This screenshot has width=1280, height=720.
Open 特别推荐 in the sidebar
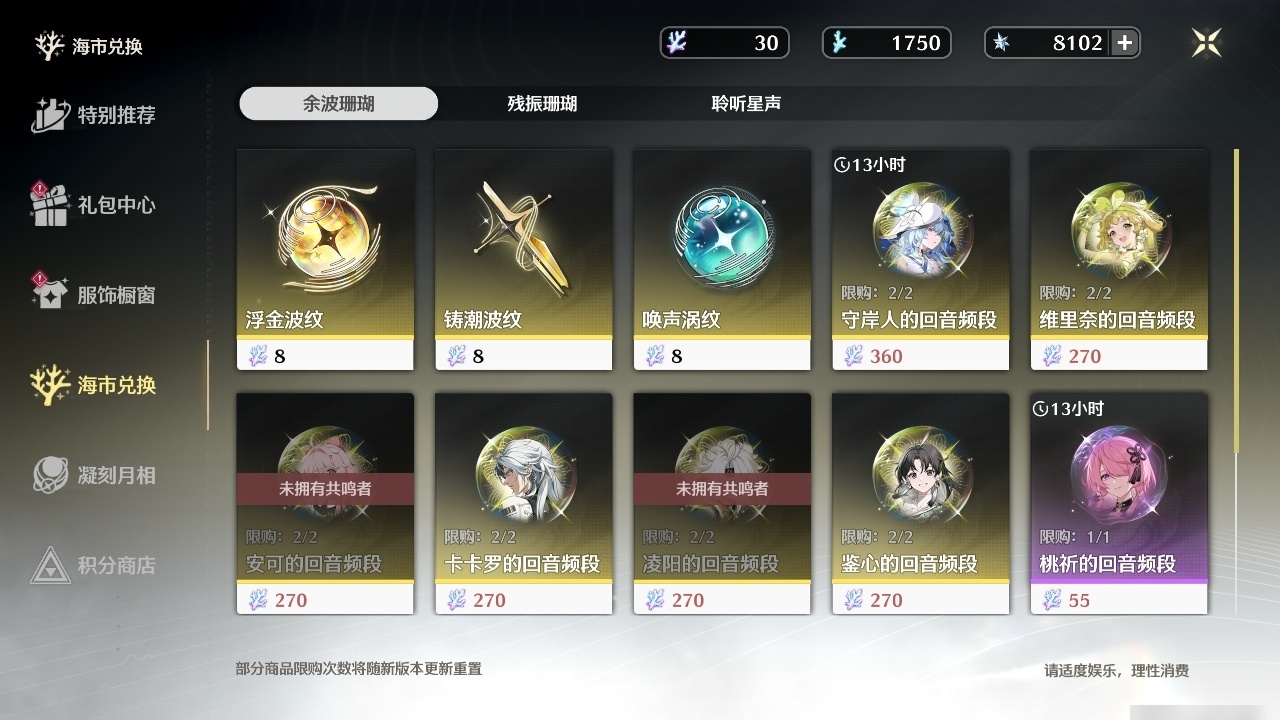pos(94,115)
